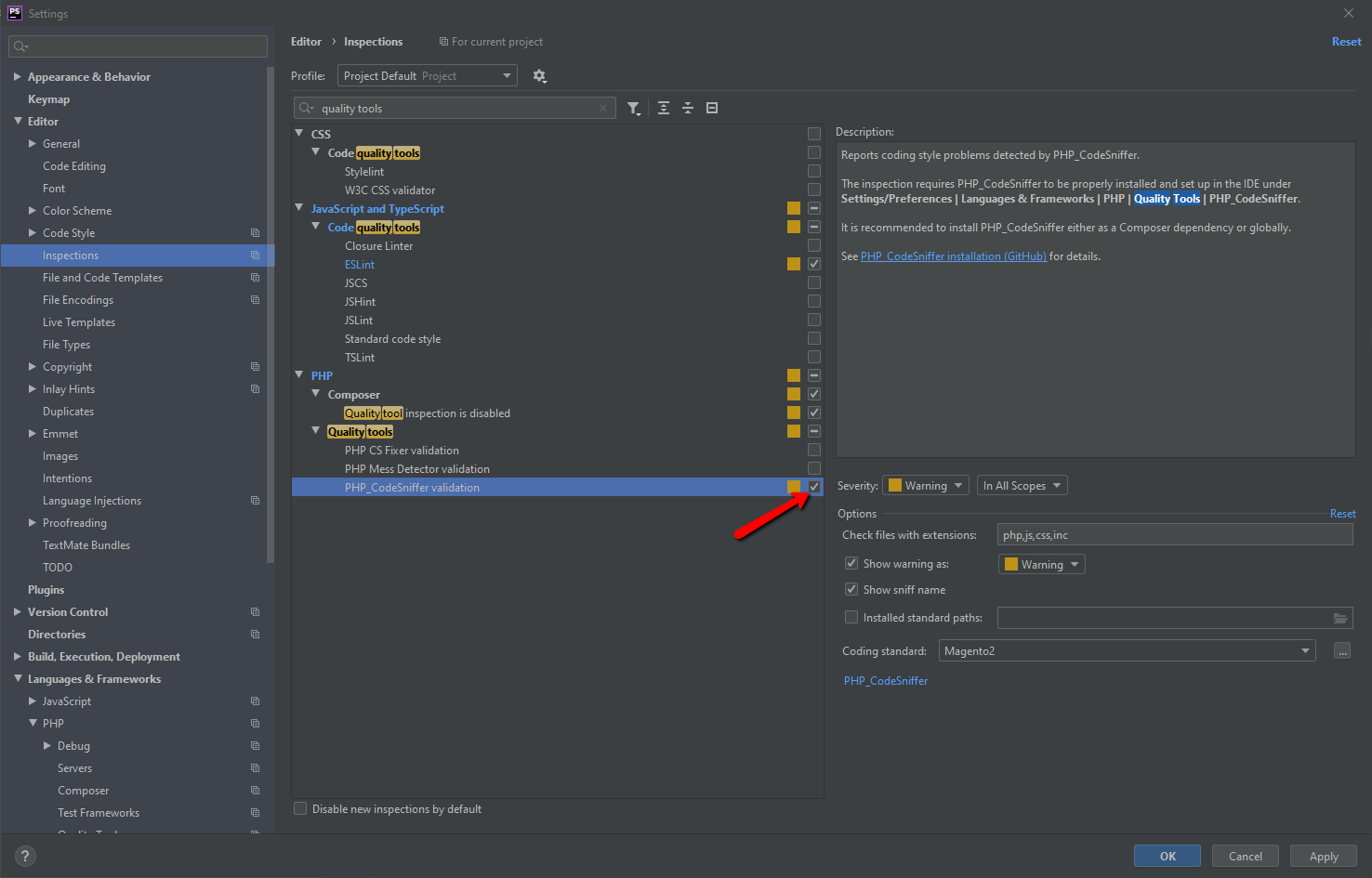
Task: Click the project icon beside Version Control
Action: [255, 612]
